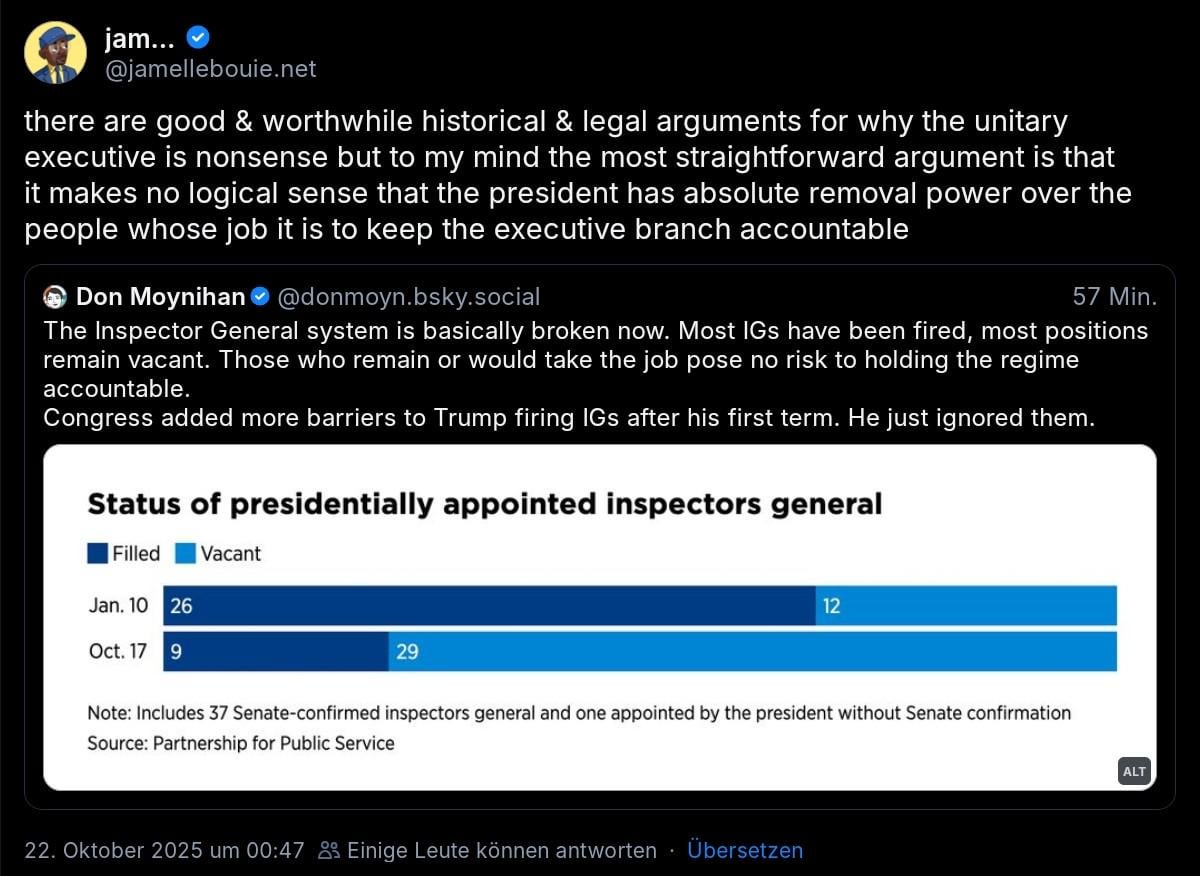Click "Einige Leute können antworten" reply setting
This screenshot has width=1200, height=876.
(x=501, y=851)
